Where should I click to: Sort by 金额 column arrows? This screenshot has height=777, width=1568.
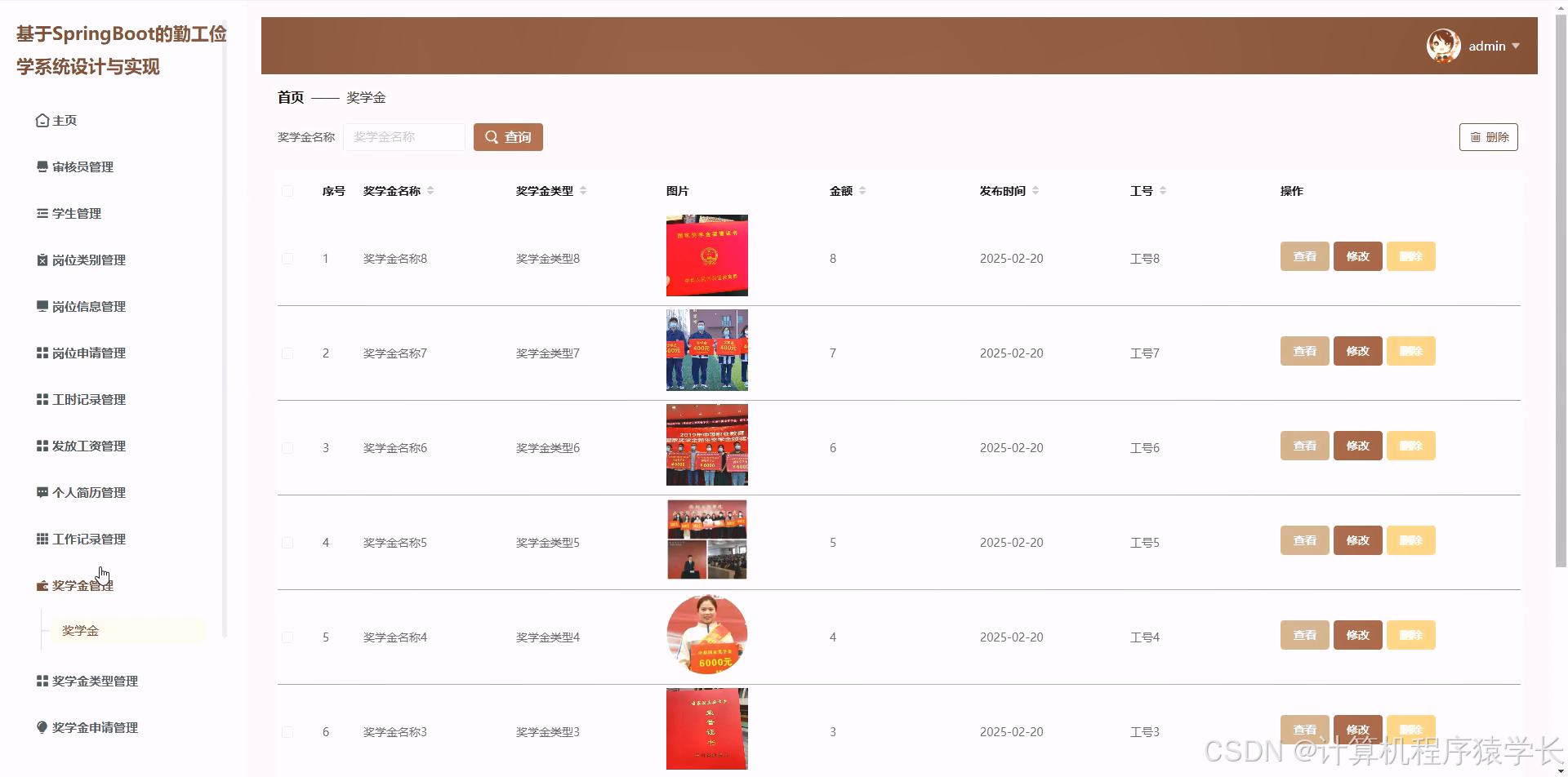click(862, 191)
